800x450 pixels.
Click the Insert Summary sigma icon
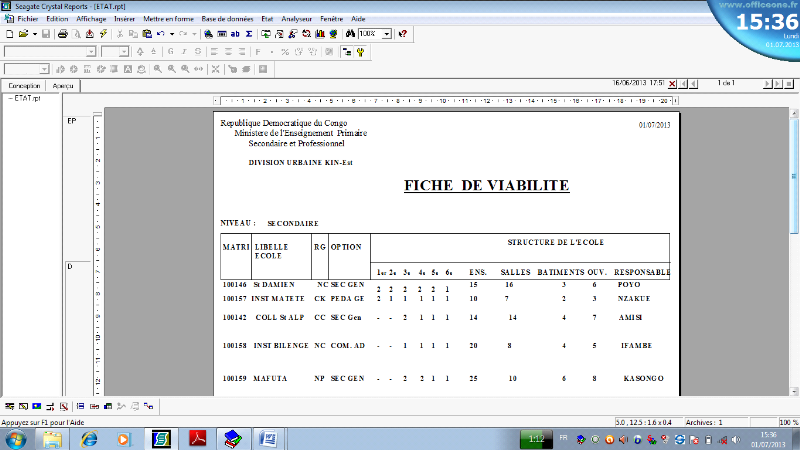[248, 34]
